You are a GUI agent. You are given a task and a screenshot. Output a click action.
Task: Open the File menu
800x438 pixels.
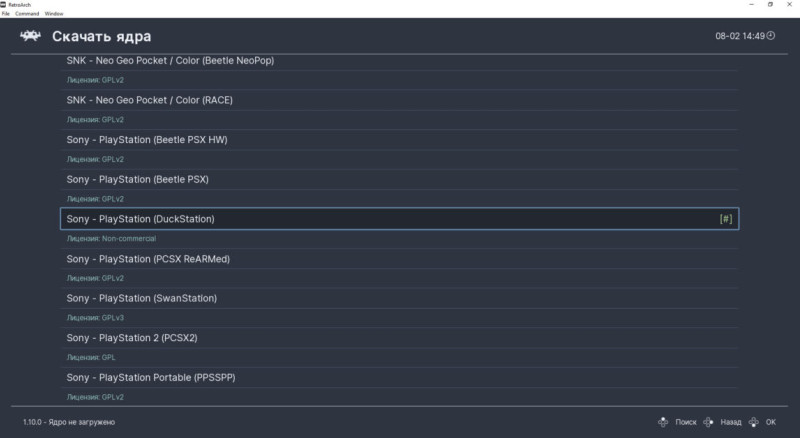(6, 14)
